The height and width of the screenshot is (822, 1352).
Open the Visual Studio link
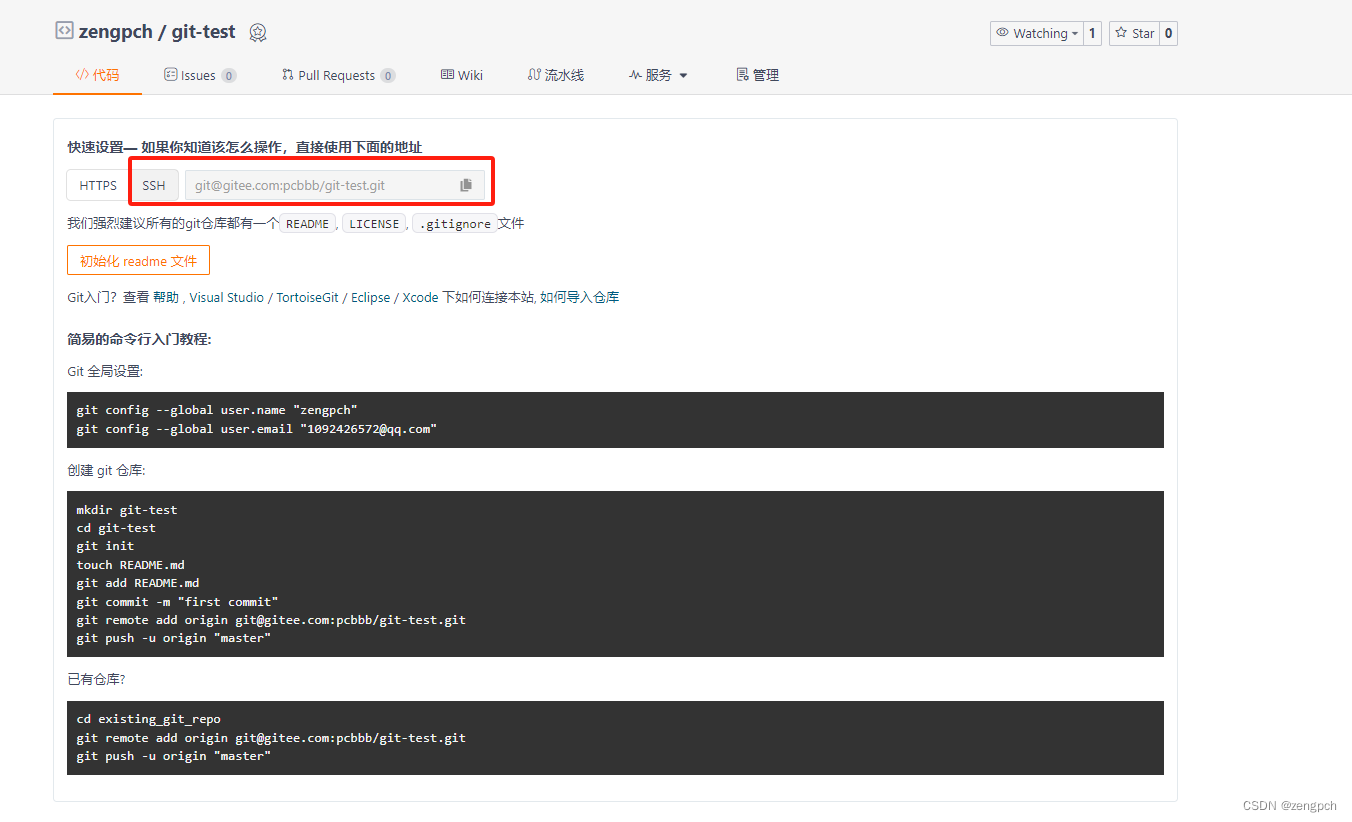tap(227, 297)
